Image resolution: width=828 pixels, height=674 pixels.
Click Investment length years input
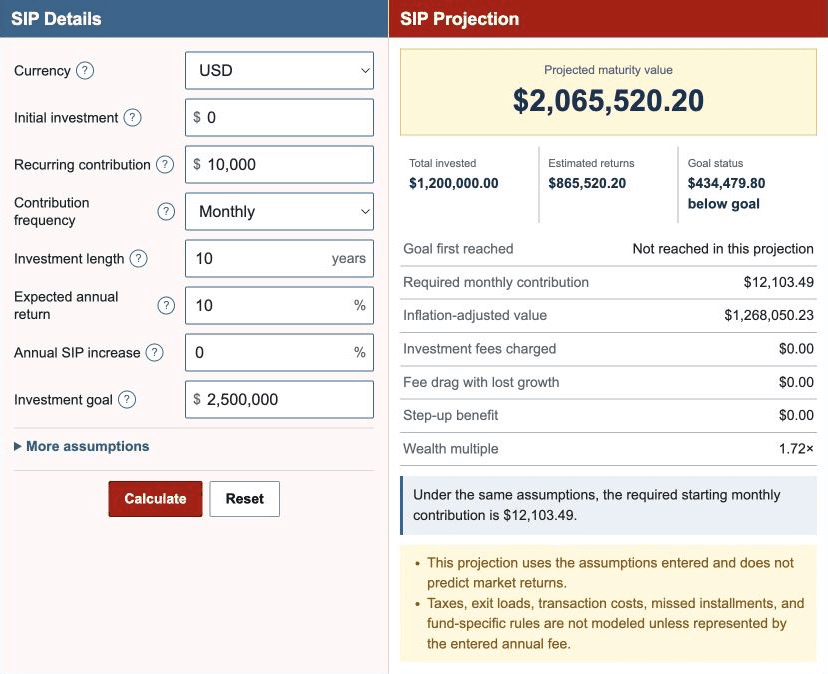[x=279, y=258]
